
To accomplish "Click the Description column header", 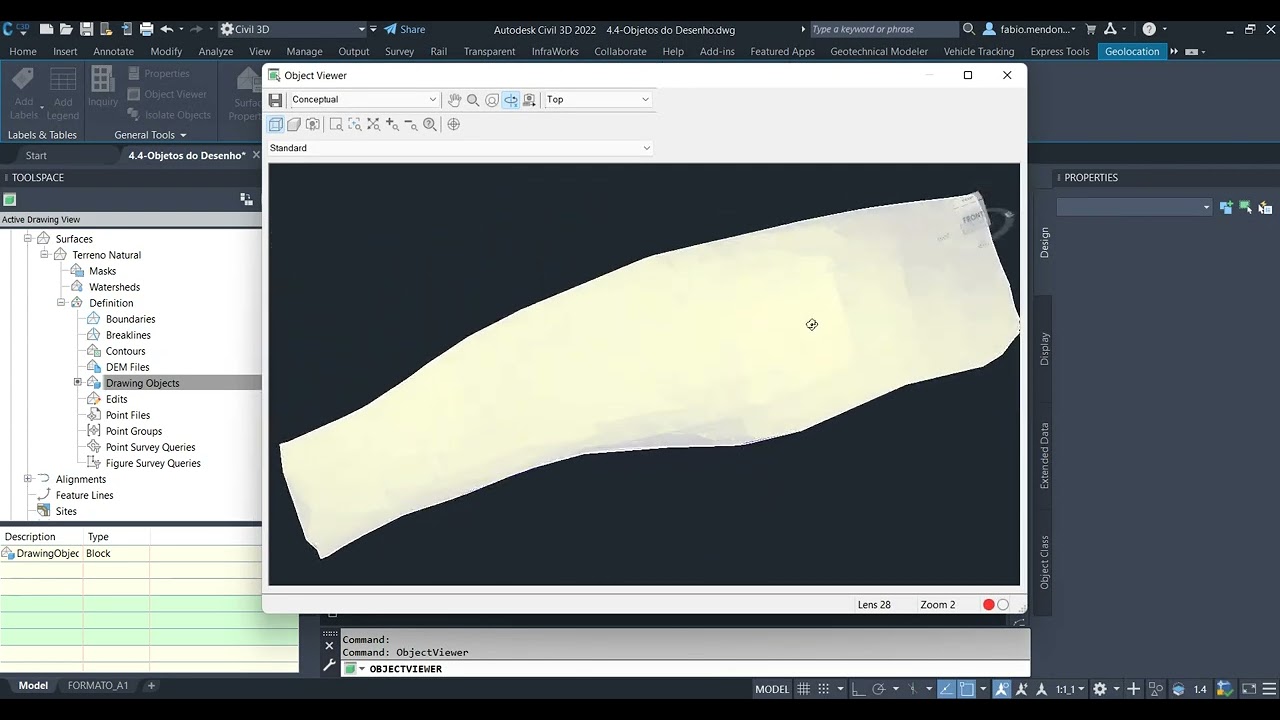I will click(41, 537).
